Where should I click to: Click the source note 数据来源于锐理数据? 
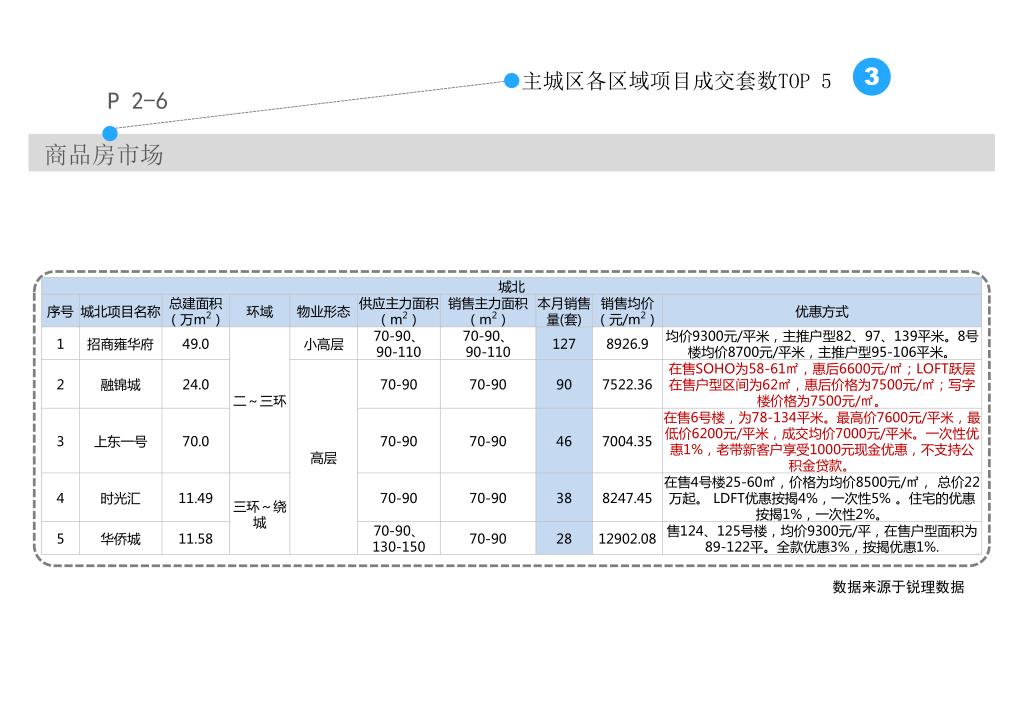pos(898,587)
